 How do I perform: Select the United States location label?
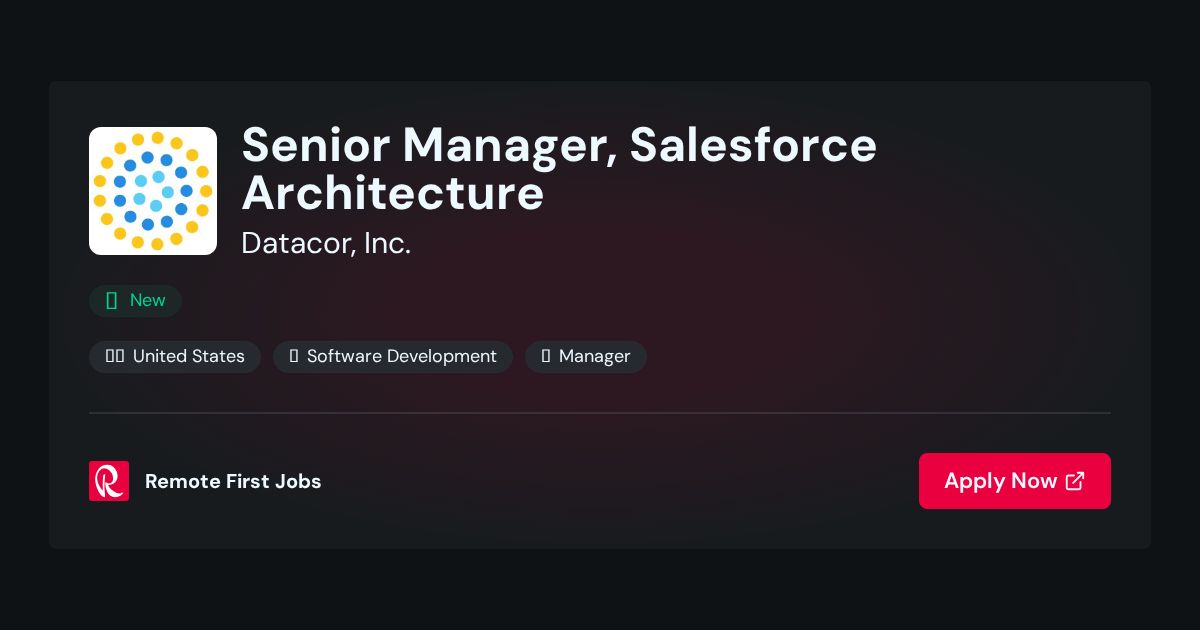[189, 356]
